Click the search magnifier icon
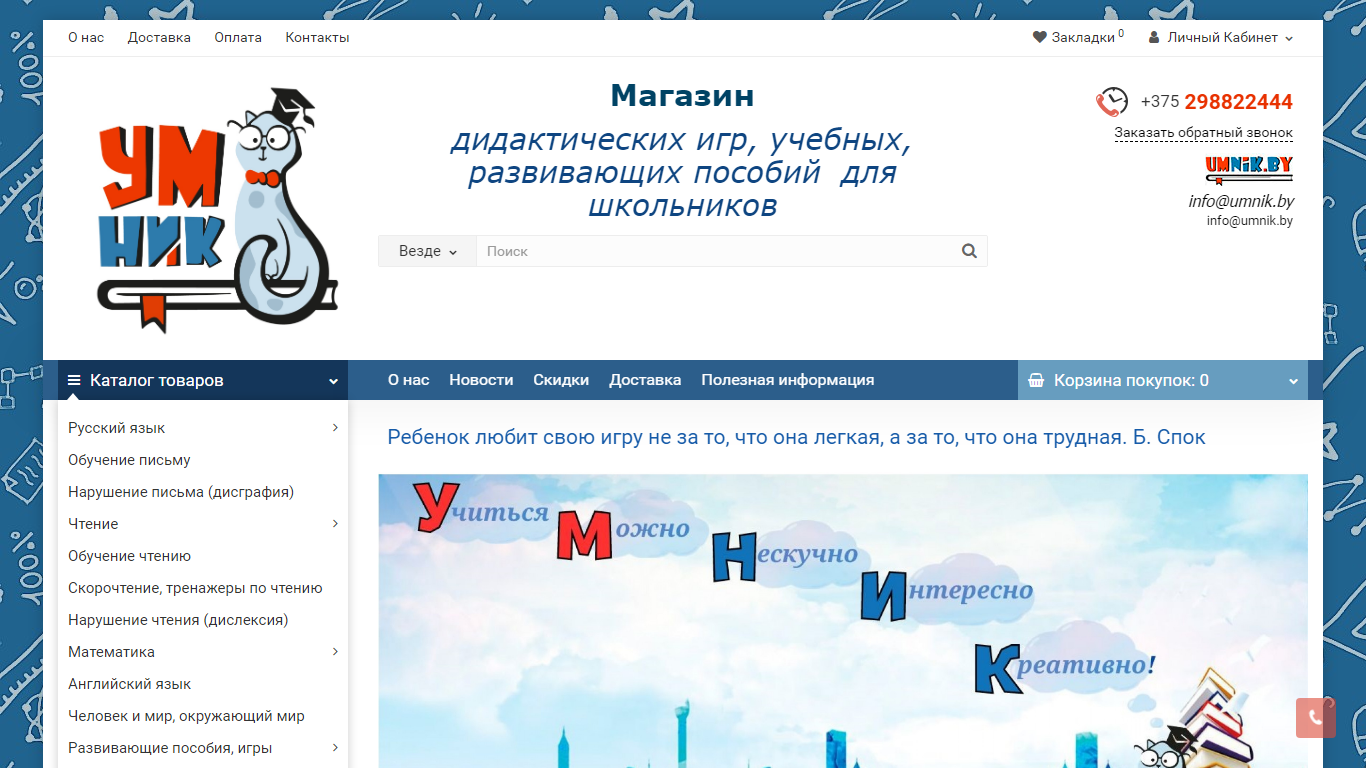Viewport: 1366px width, 768px height. pos(969,251)
